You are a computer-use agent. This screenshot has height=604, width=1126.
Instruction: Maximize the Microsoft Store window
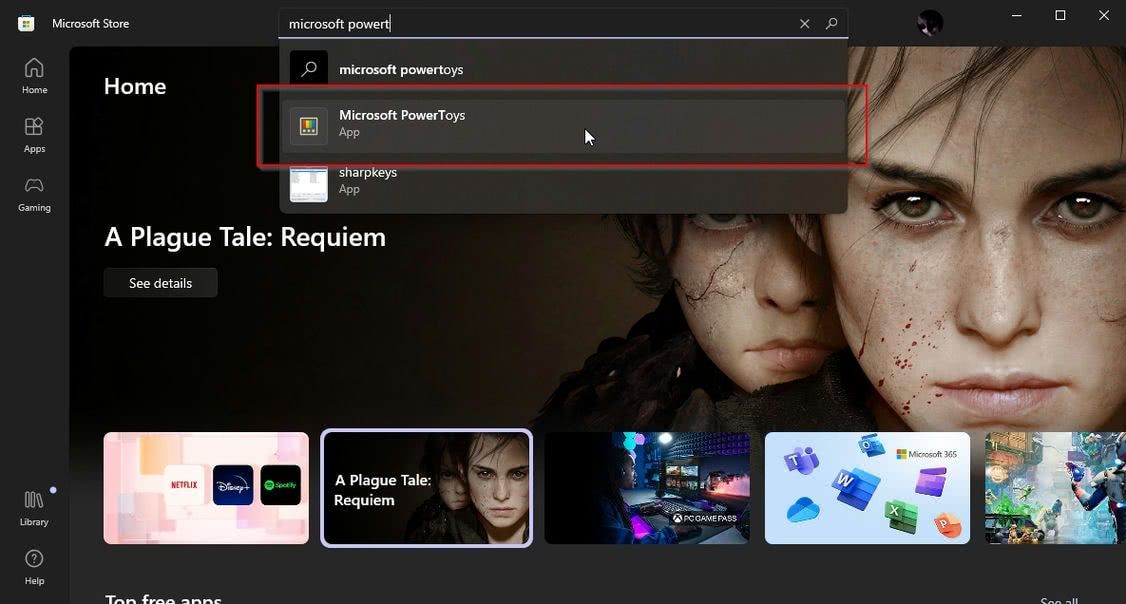pyautogui.click(x=1060, y=15)
